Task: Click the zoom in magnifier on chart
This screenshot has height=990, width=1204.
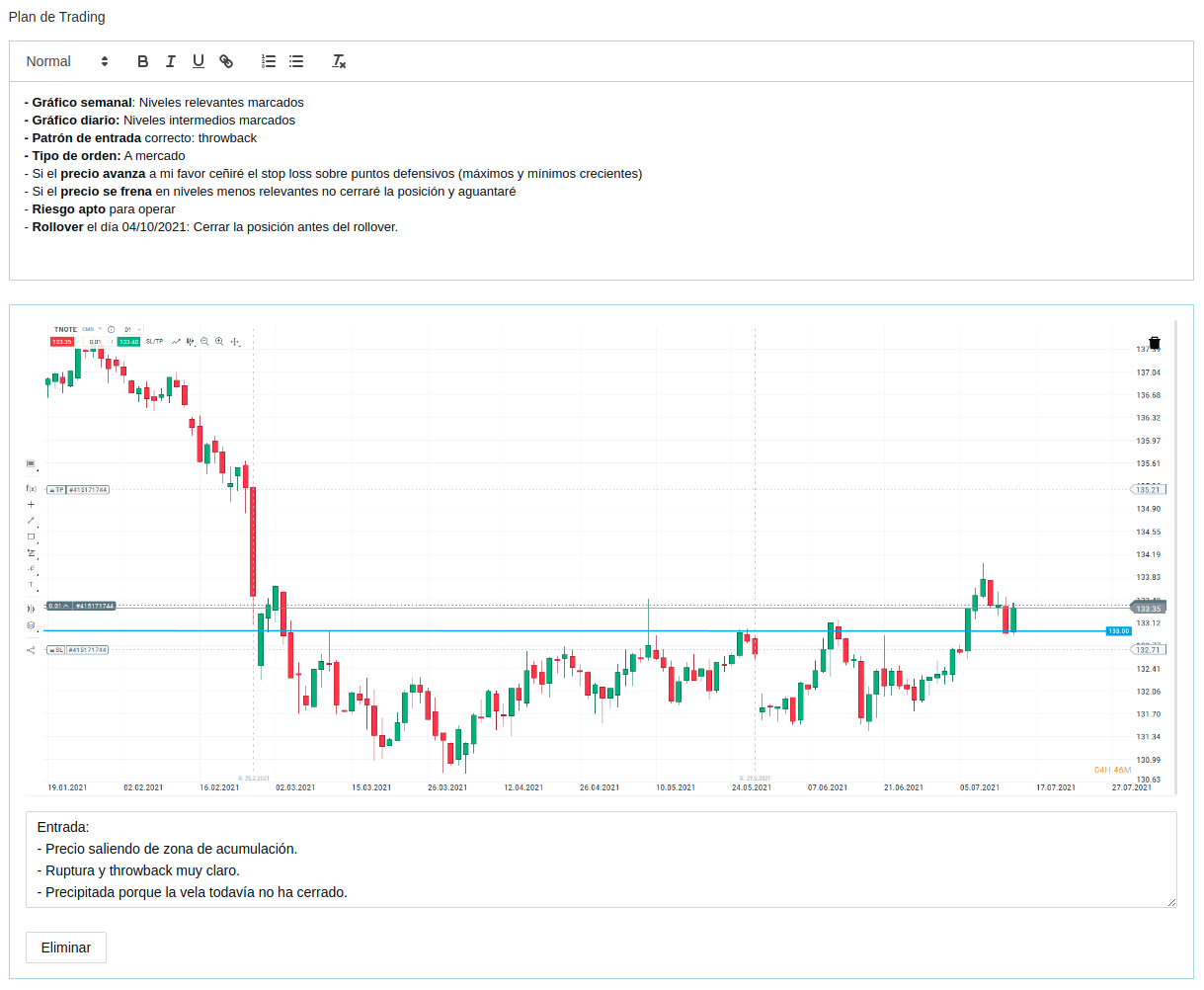Action: [x=219, y=342]
